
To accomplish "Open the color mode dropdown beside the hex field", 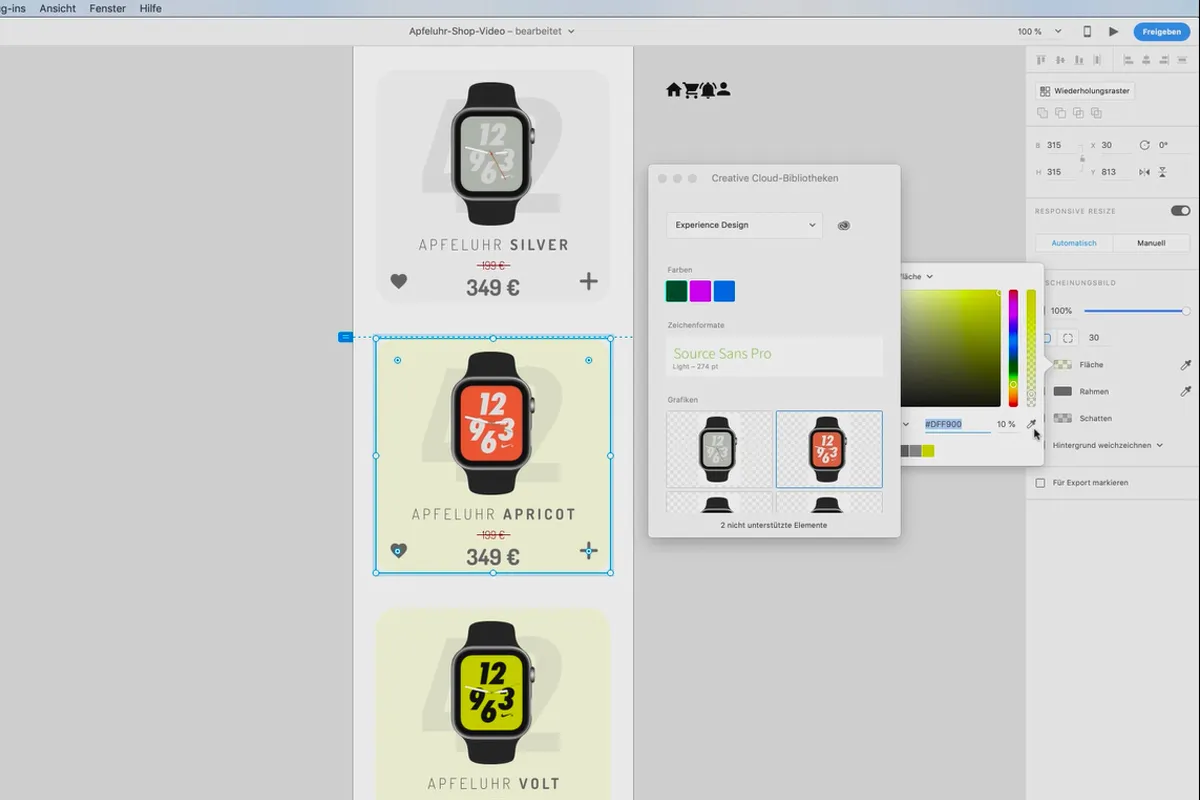I will (x=906, y=424).
